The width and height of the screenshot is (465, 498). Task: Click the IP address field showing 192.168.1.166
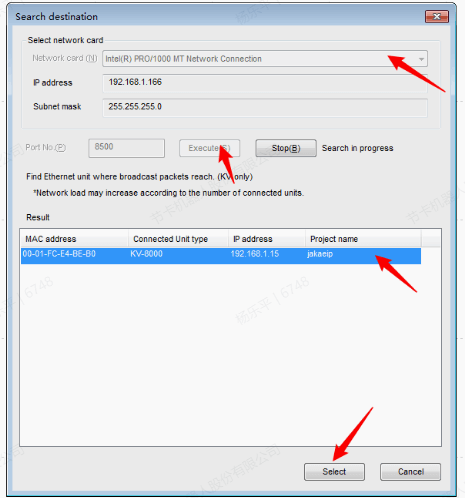click(x=265, y=83)
